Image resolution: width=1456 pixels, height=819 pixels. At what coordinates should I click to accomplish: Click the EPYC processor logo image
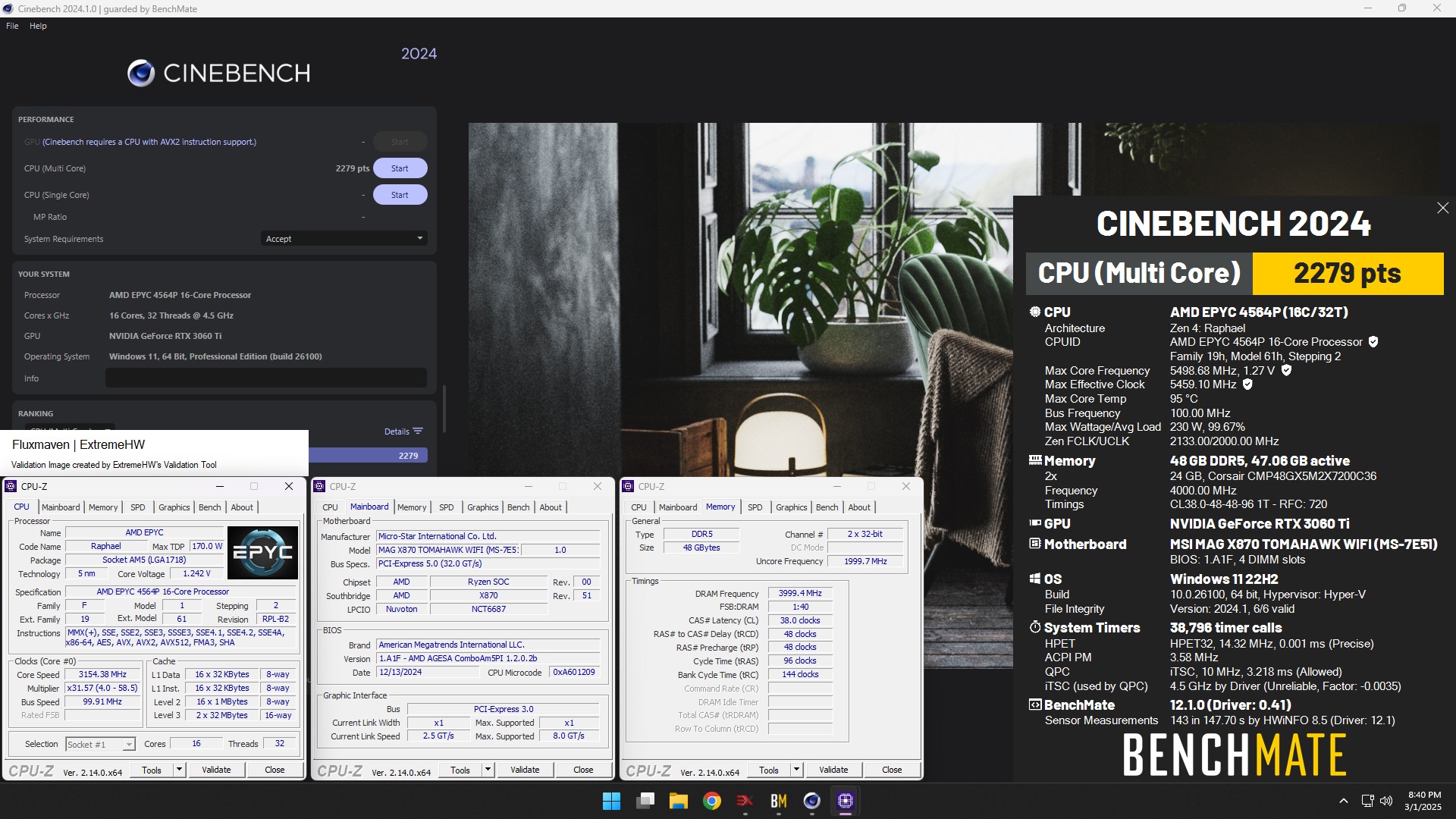[x=262, y=552]
